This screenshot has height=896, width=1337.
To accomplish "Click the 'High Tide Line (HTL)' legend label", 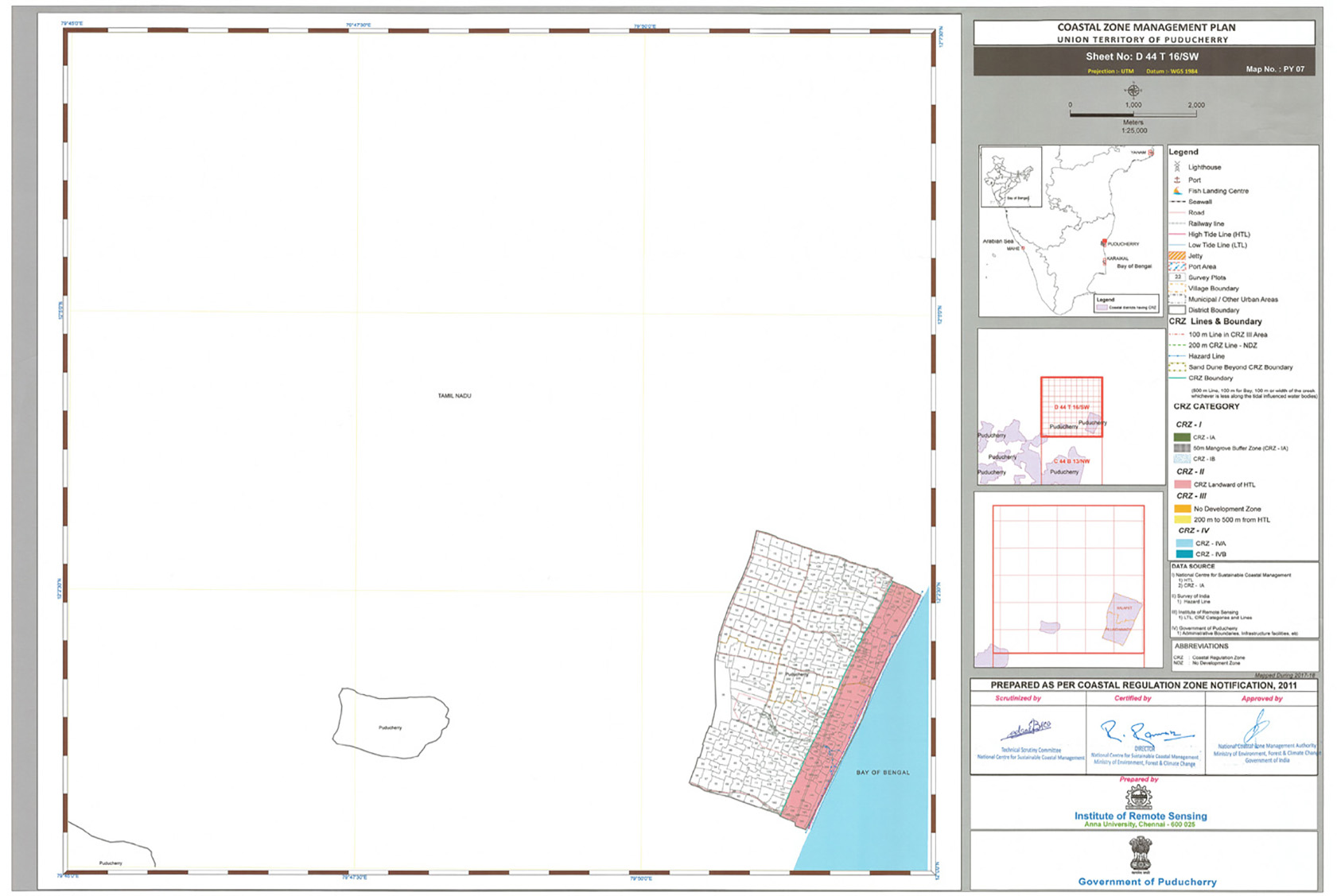I will click(1219, 235).
